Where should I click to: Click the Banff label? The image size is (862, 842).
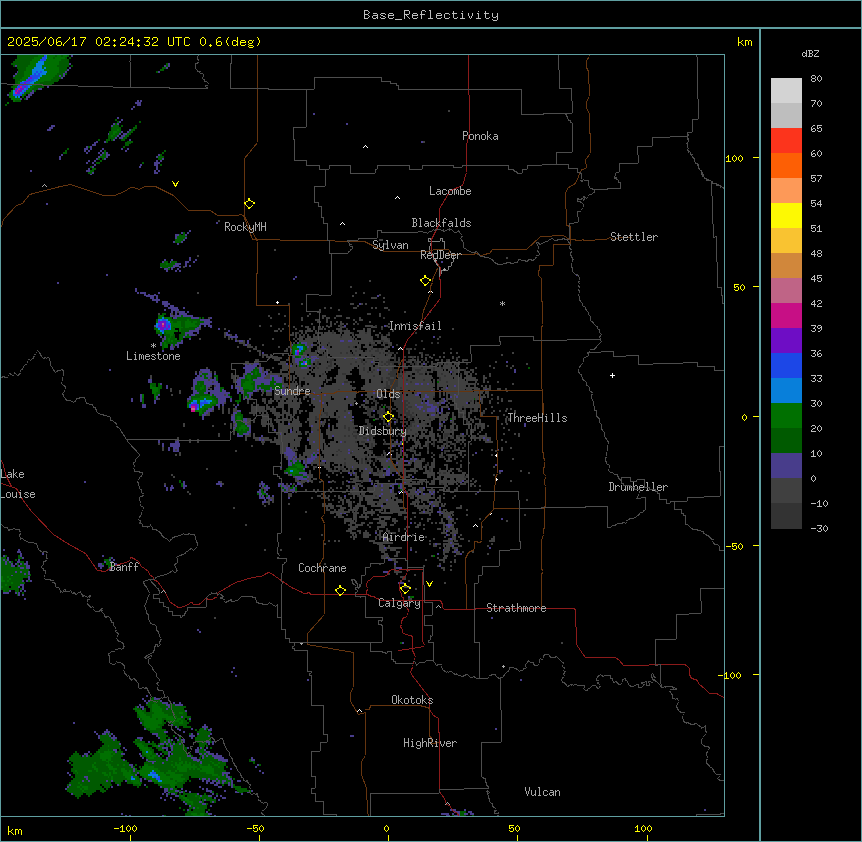pyautogui.click(x=124, y=567)
